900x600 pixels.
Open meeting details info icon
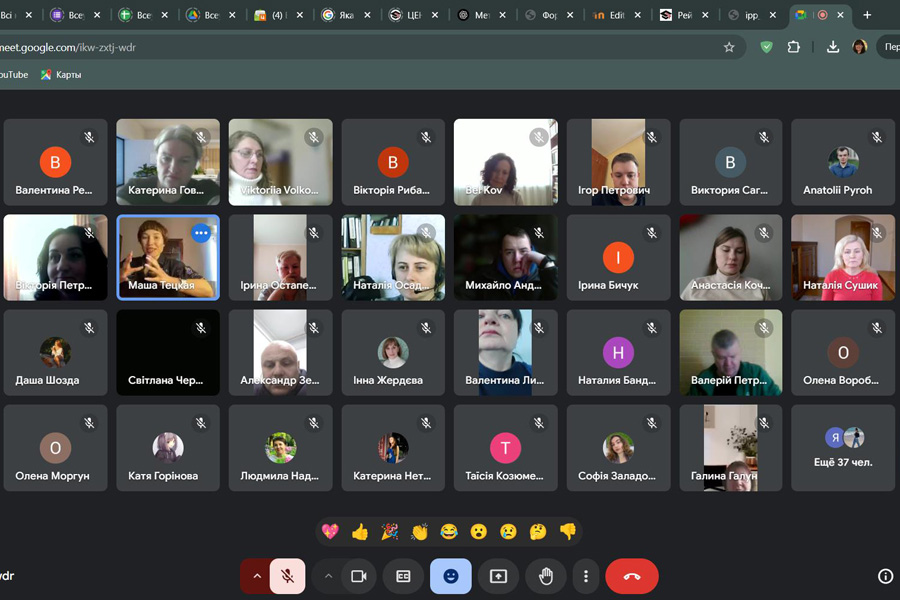886,576
